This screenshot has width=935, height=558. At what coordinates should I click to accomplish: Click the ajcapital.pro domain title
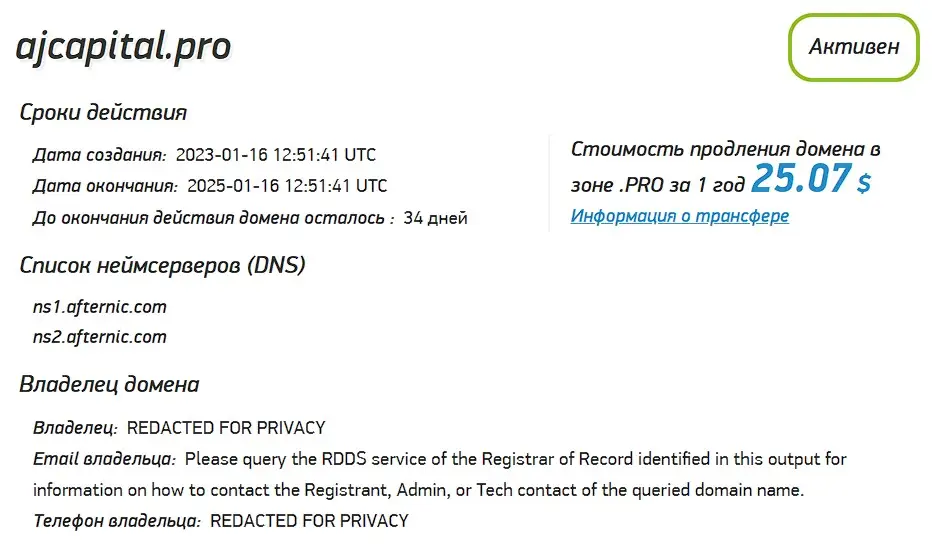[x=123, y=46]
